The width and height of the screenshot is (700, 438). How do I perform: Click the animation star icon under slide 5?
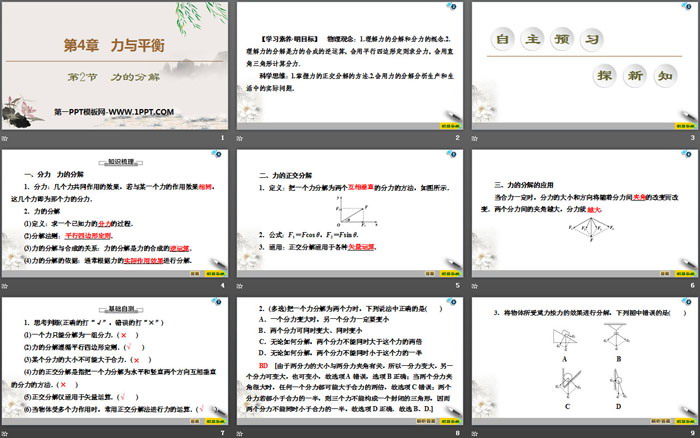click(x=240, y=286)
